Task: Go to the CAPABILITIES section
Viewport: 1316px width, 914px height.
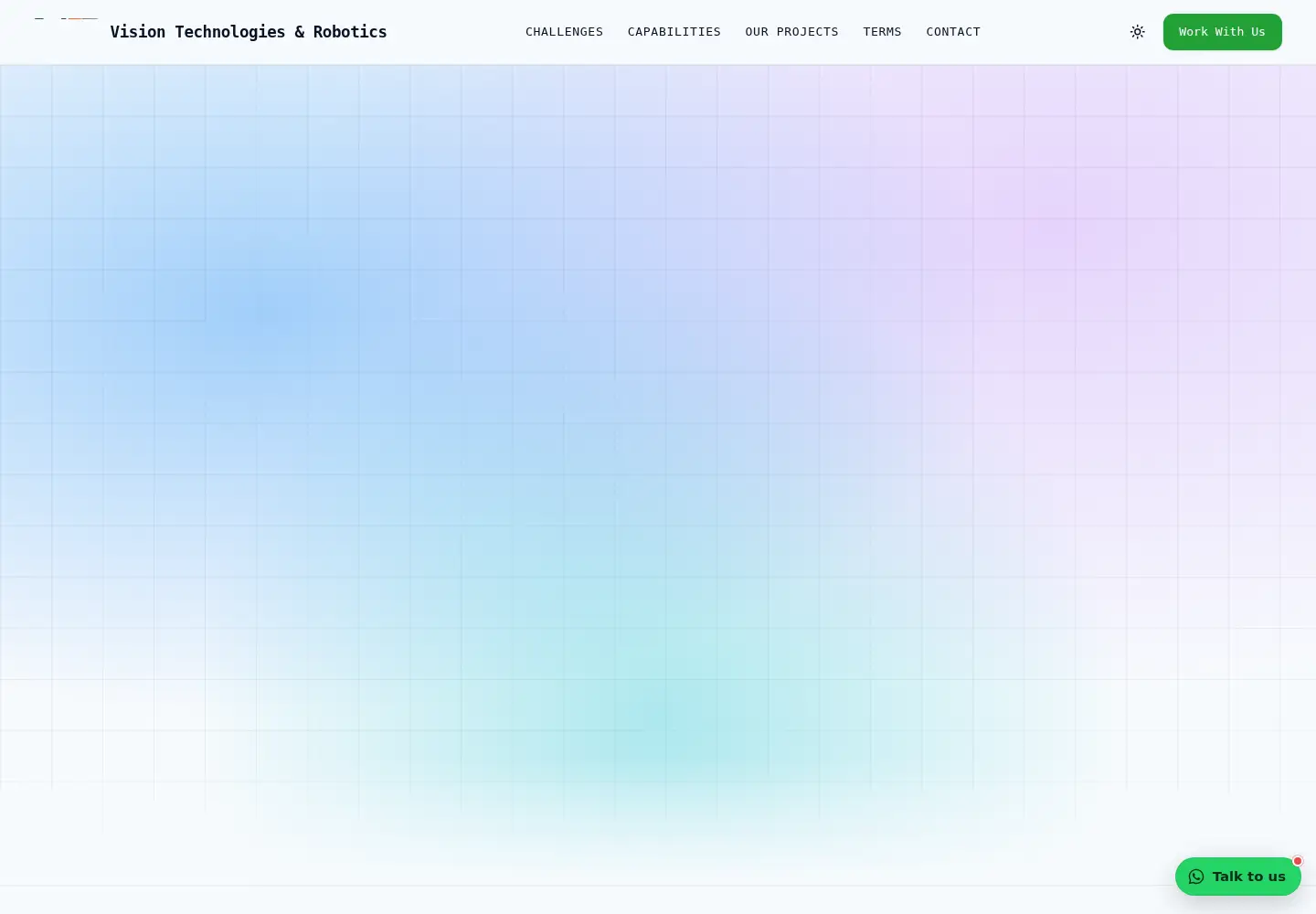Action: point(674,32)
